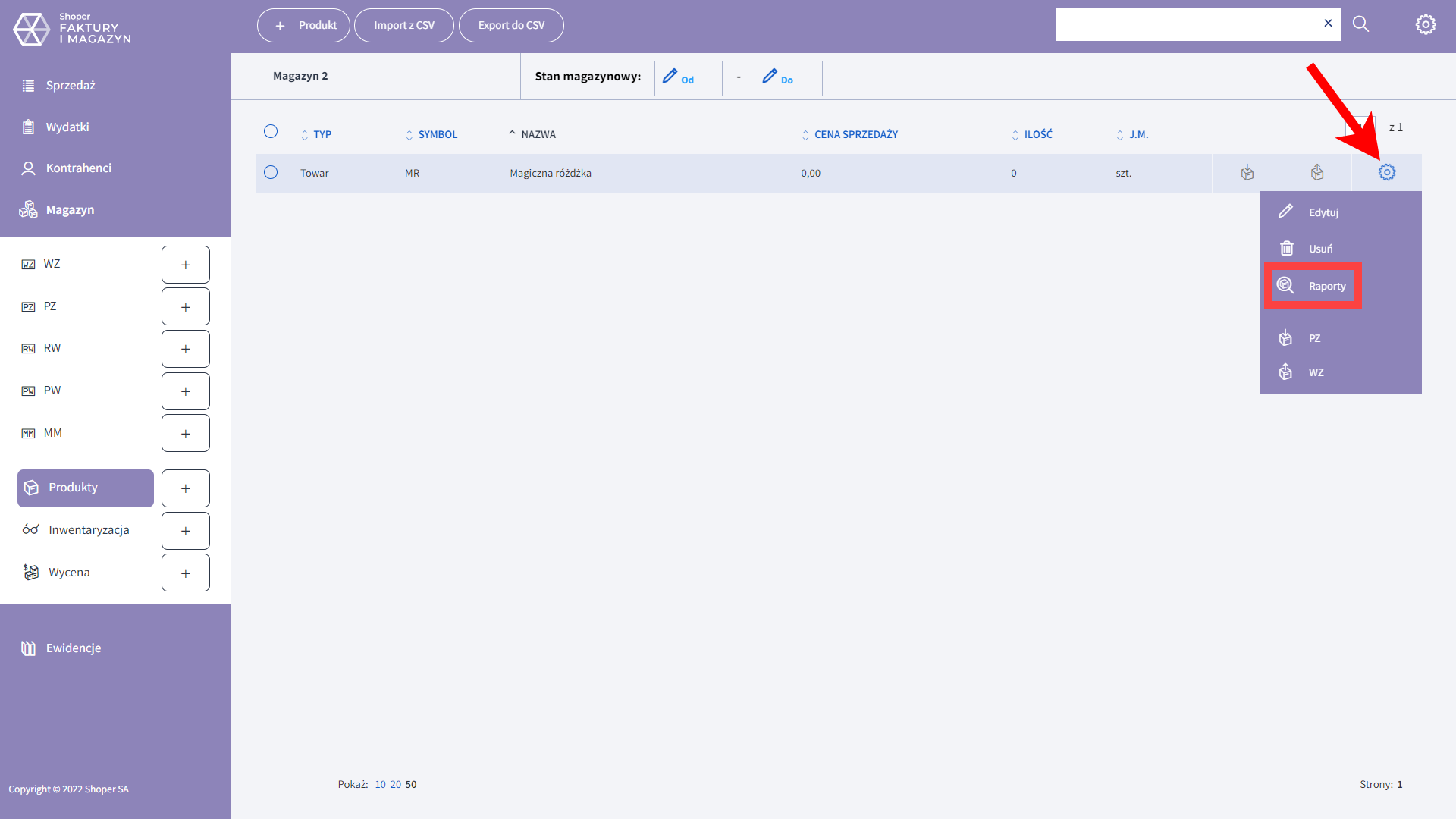Clear search field with X icon
Screen dimensions: 1456x819
pos(1328,24)
